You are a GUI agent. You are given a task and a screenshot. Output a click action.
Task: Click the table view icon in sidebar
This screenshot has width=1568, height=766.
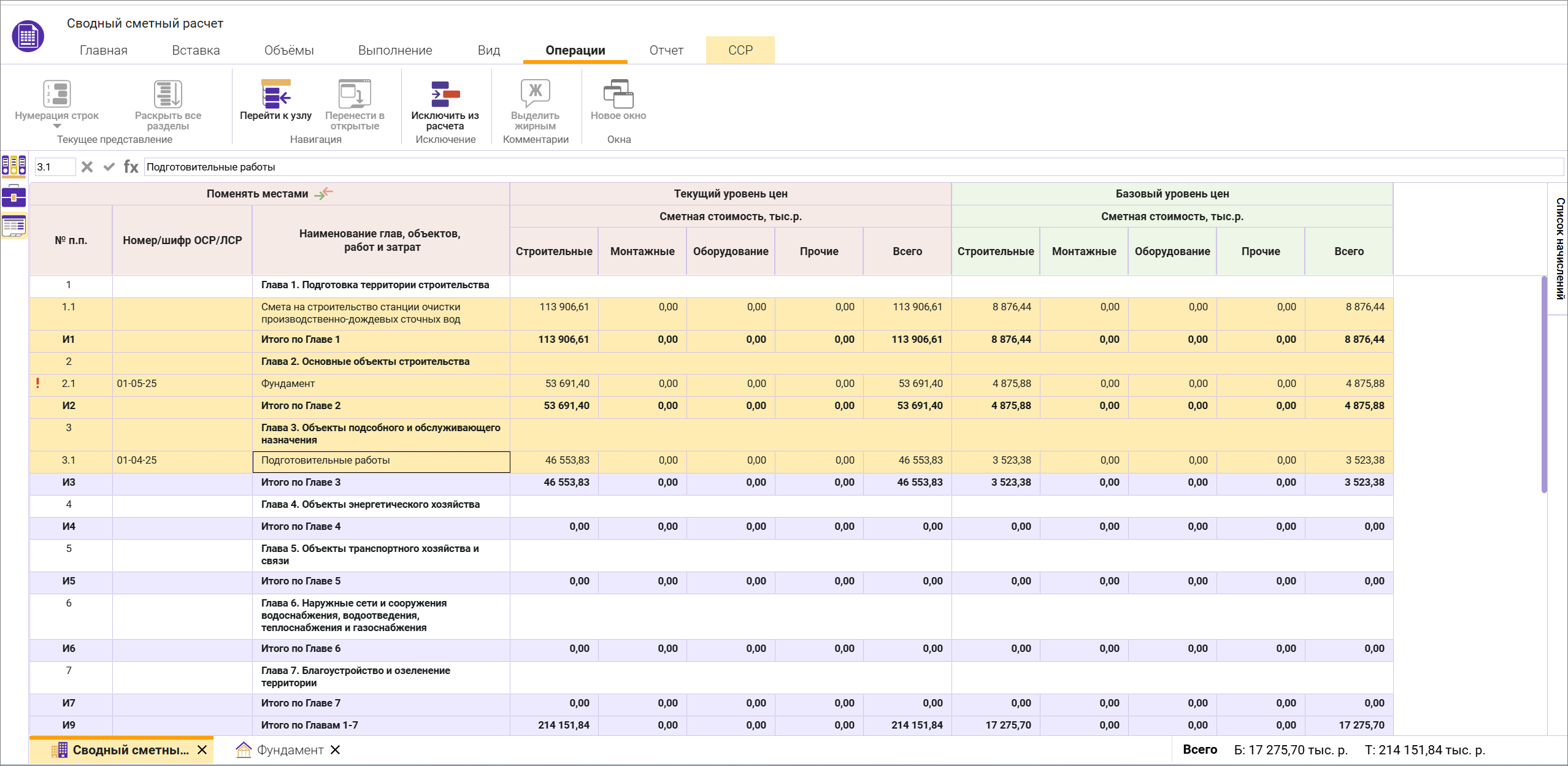tap(13, 226)
